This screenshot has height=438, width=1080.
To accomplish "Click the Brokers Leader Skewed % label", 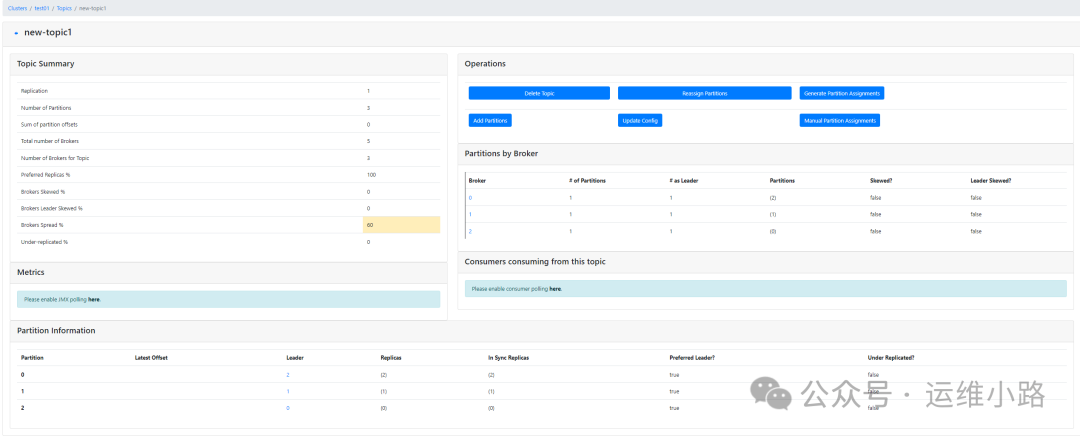I will tap(52, 208).
